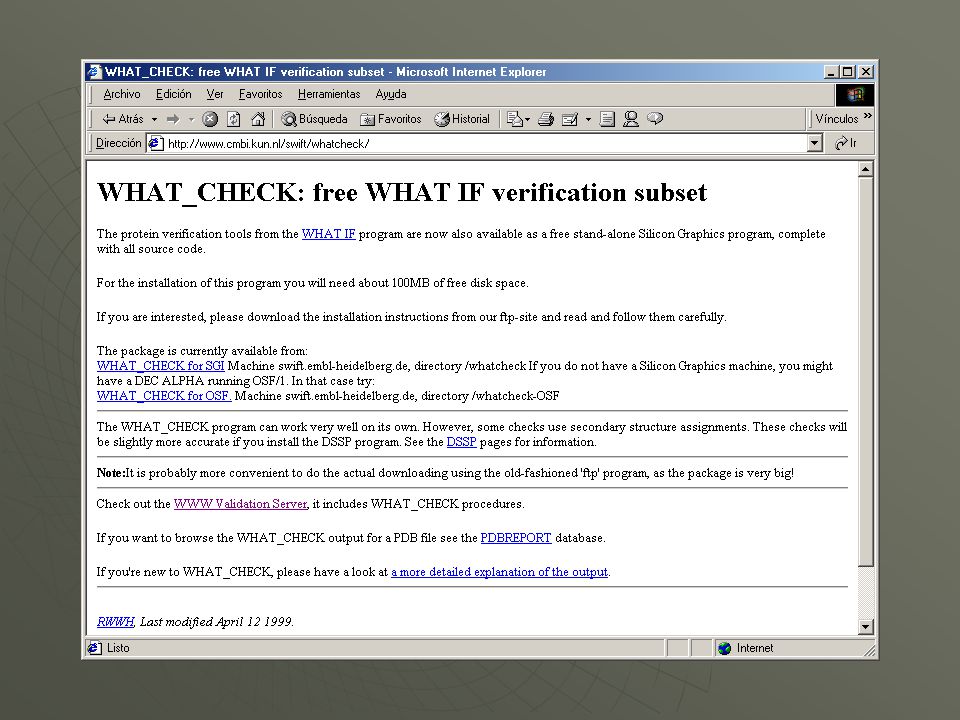960x720 pixels.
Task: Click the vertical scrollbar thumb
Action: click(x=865, y=372)
